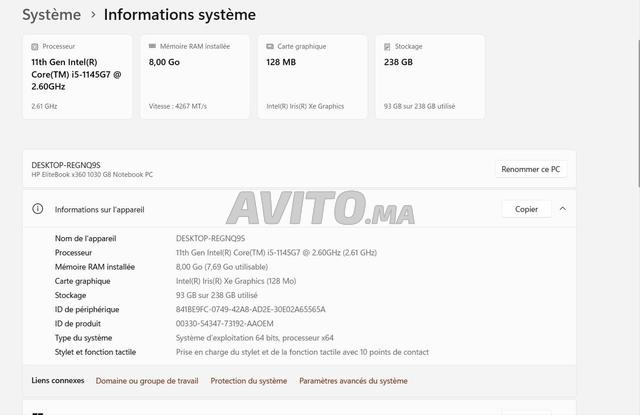The height and width of the screenshot is (415, 640).
Task: Open Protection du système link
Action: (249, 381)
